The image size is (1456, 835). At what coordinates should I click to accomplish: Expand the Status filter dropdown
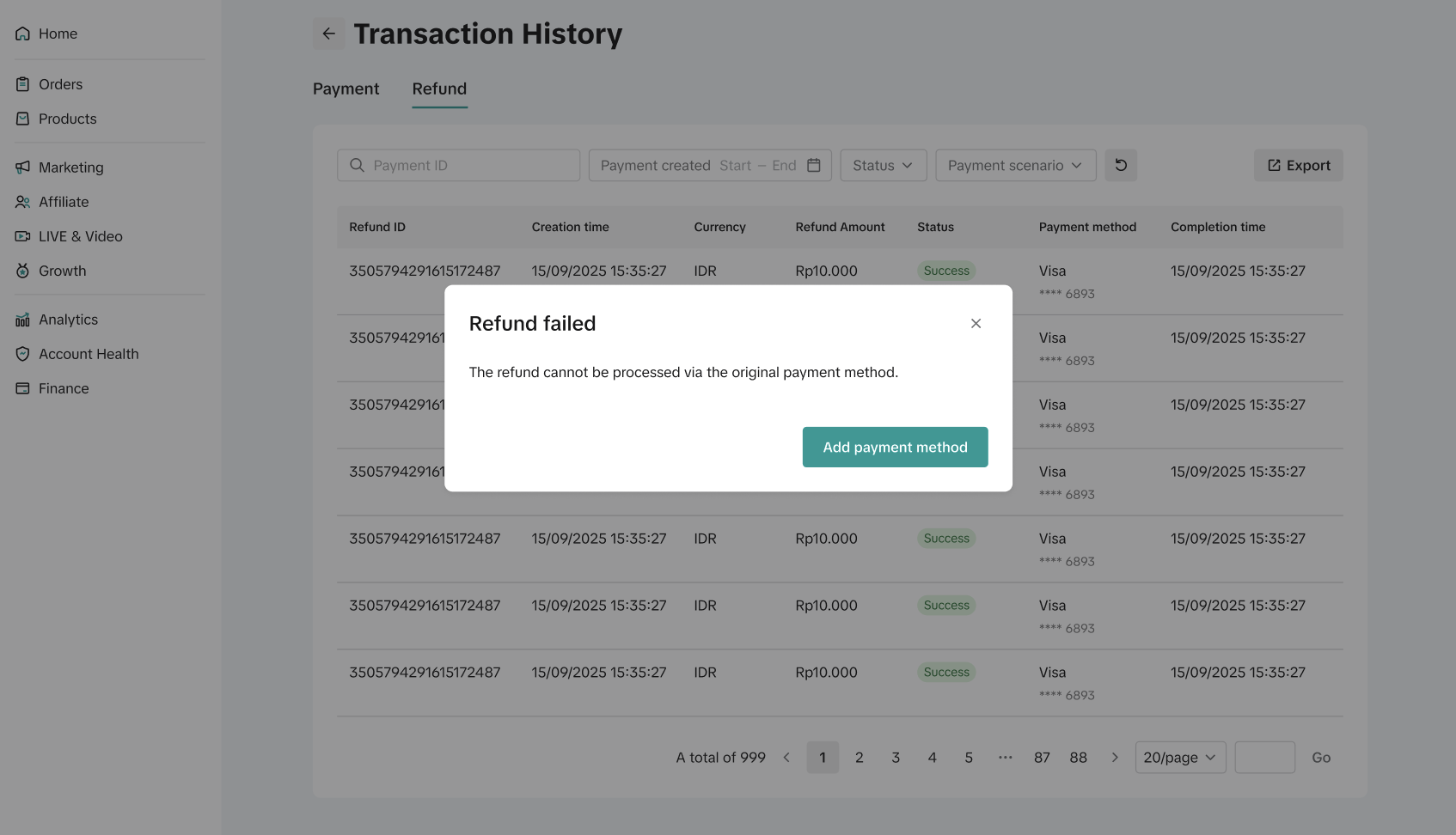[883, 165]
